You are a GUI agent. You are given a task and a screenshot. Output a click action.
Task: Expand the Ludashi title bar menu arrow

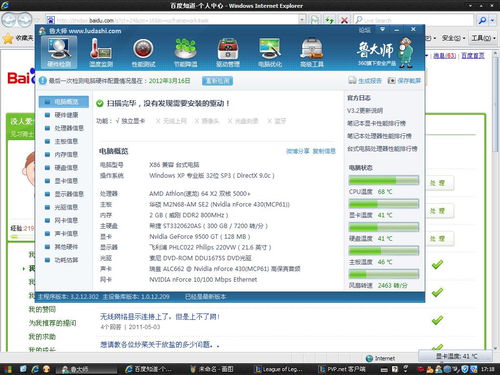pyautogui.click(x=382, y=30)
